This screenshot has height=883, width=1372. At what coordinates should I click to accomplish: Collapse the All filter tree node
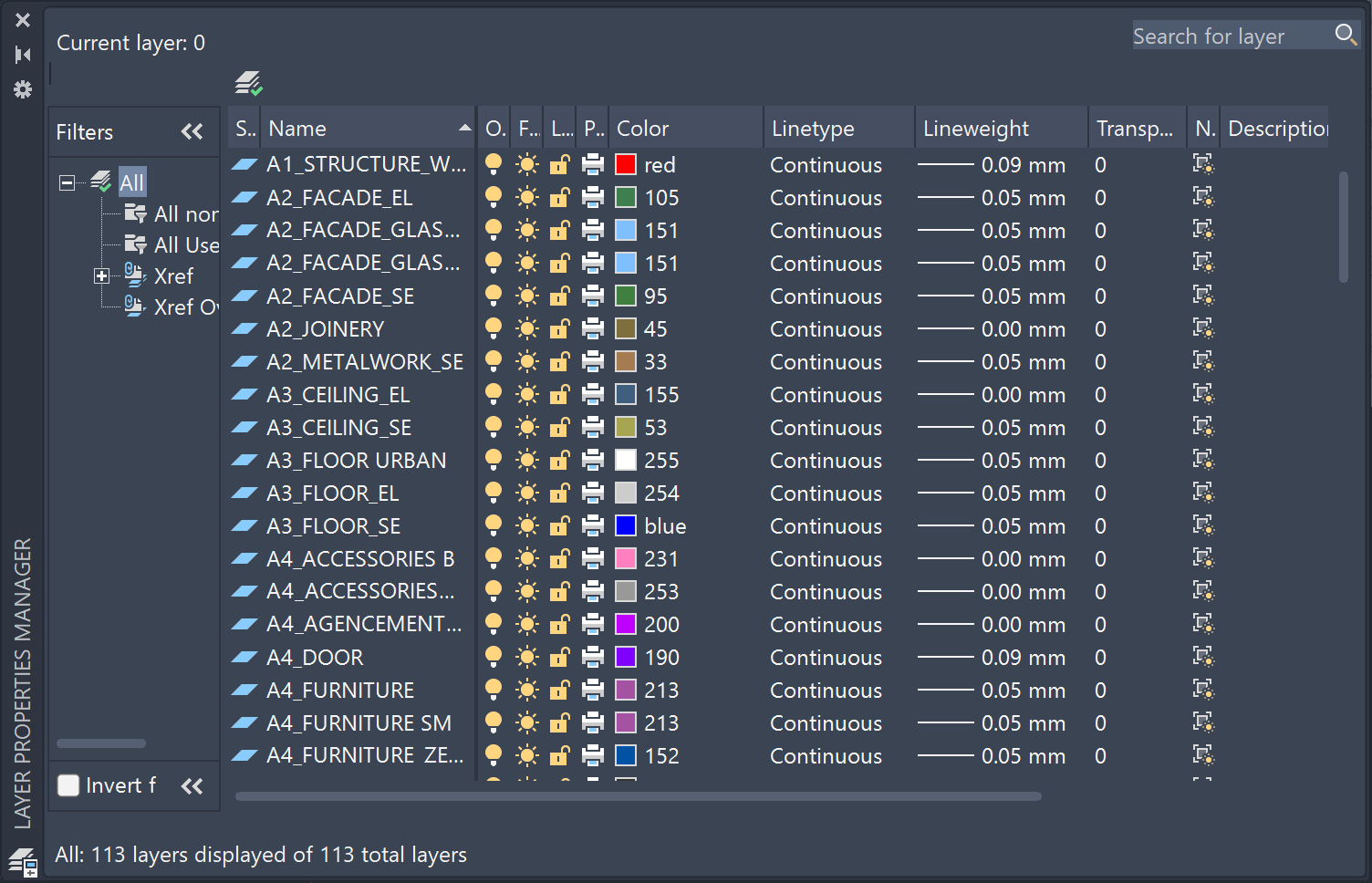tap(67, 182)
